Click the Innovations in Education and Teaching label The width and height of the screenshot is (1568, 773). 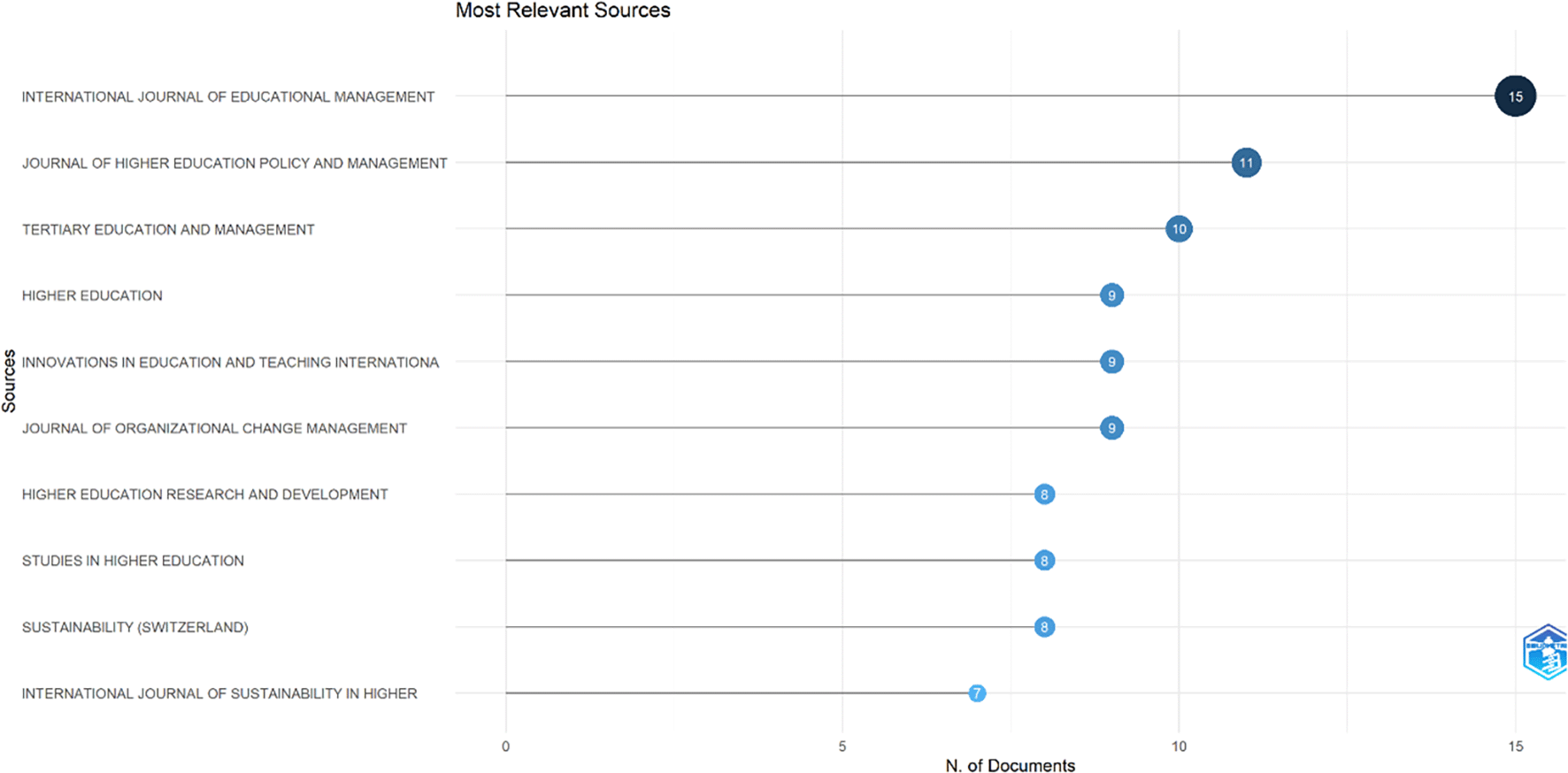tap(230, 362)
